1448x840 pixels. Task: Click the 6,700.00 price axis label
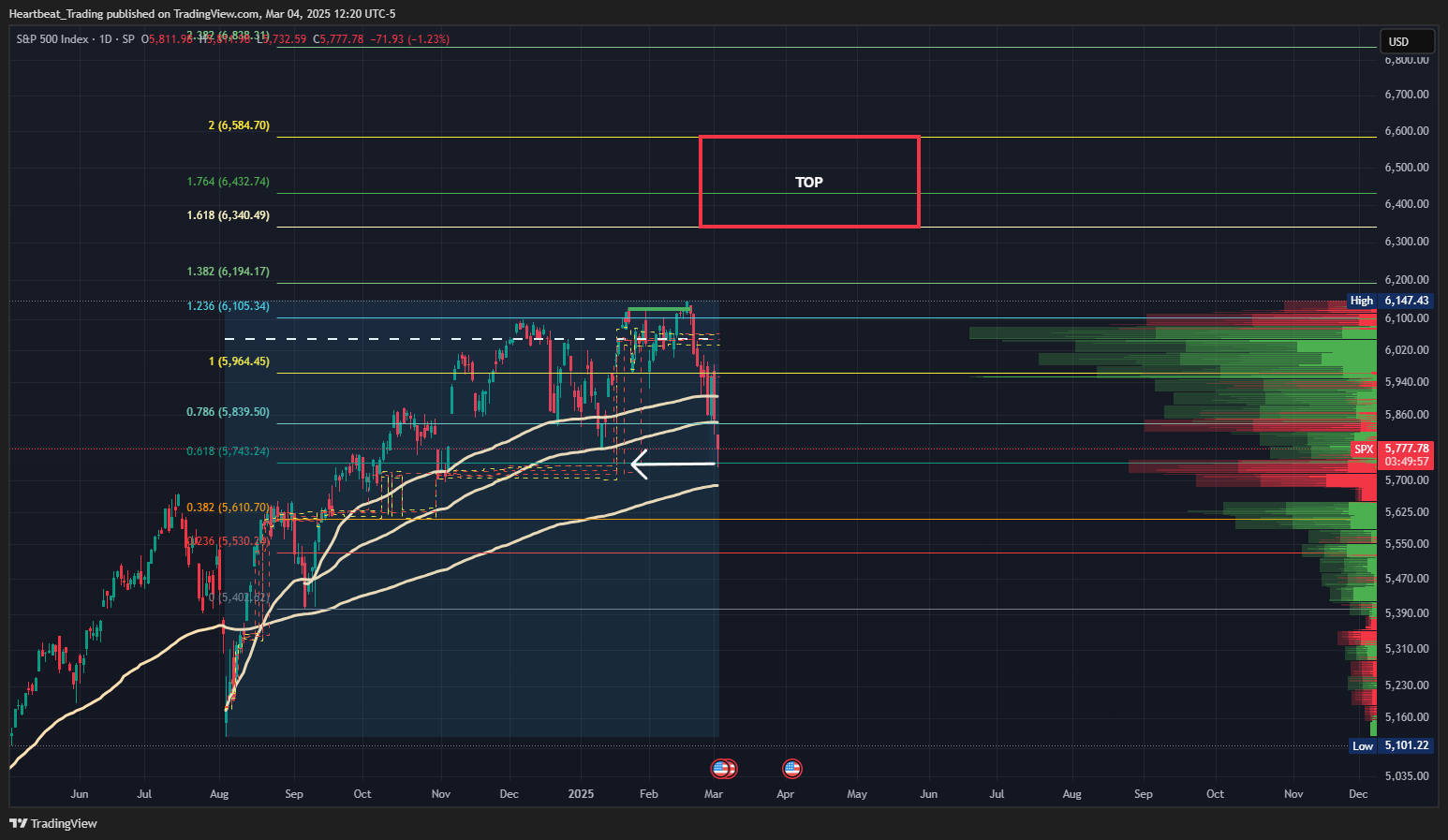1407,95
